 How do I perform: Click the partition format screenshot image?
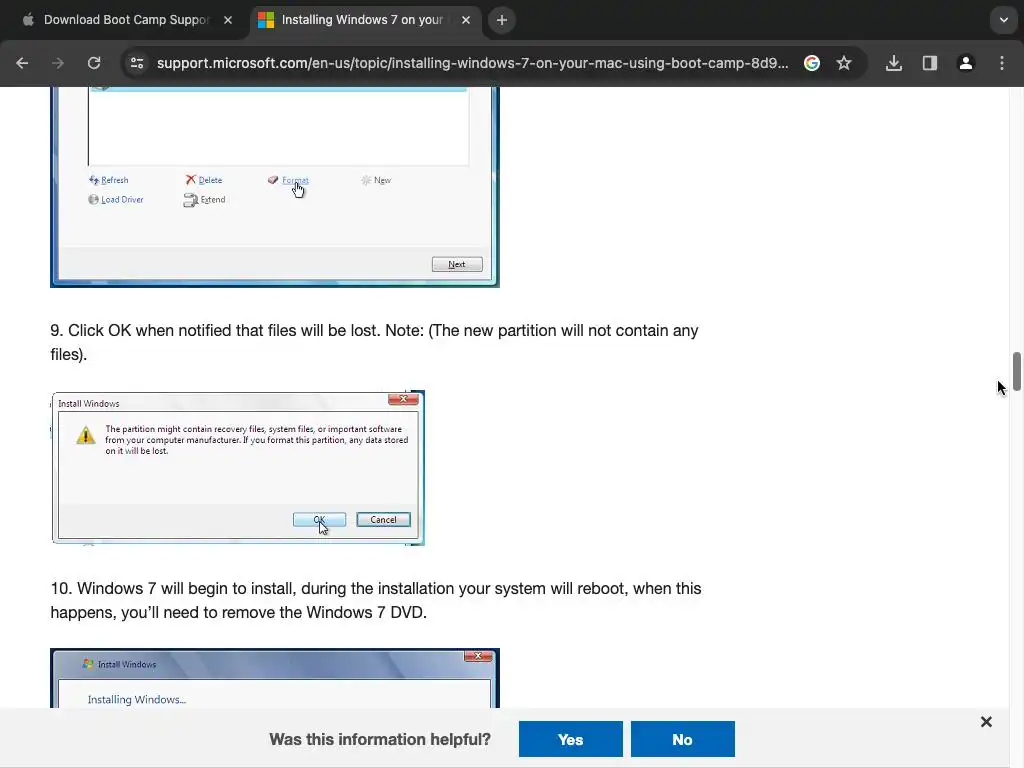point(275,187)
